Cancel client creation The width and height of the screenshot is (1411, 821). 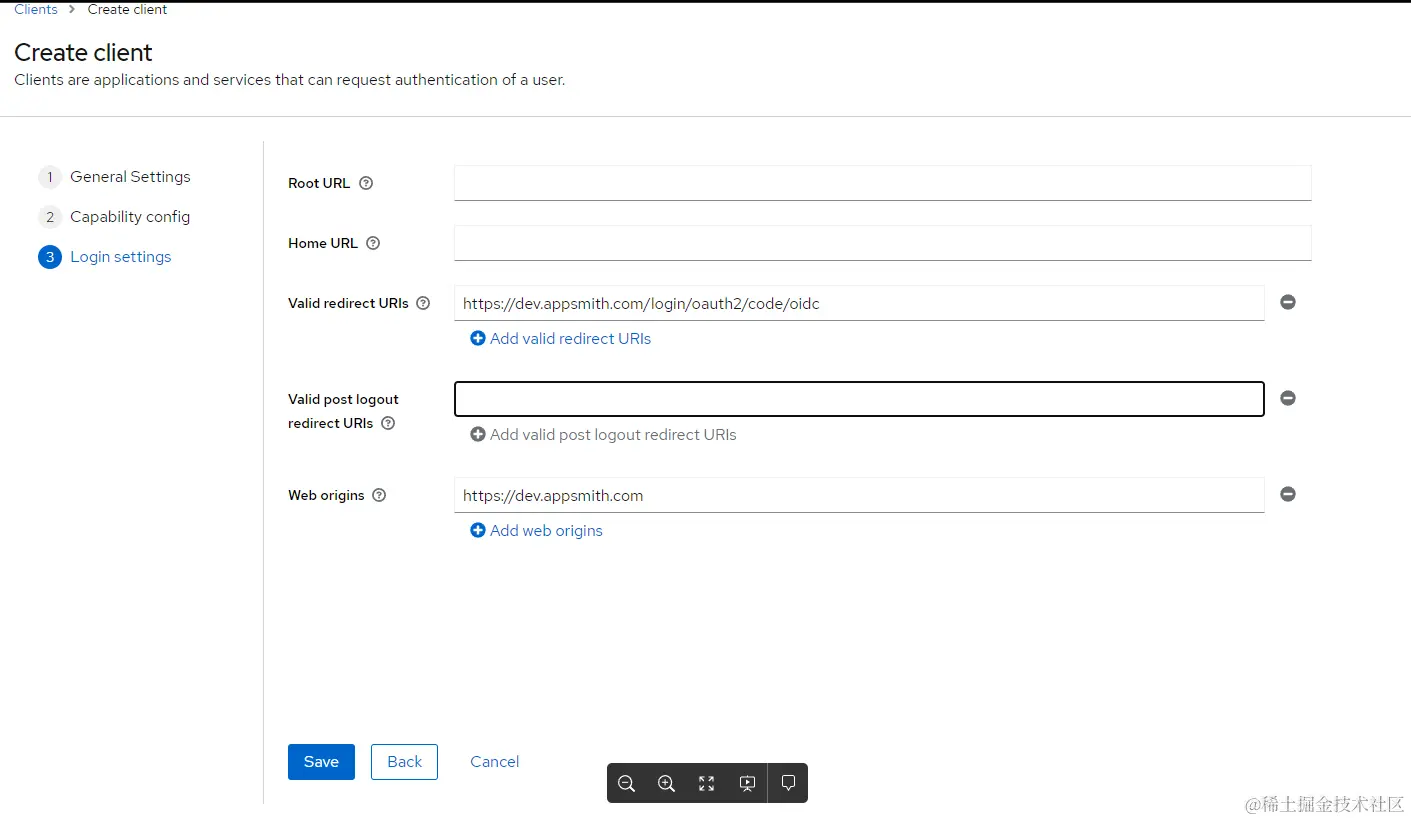[x=494, y=762]
